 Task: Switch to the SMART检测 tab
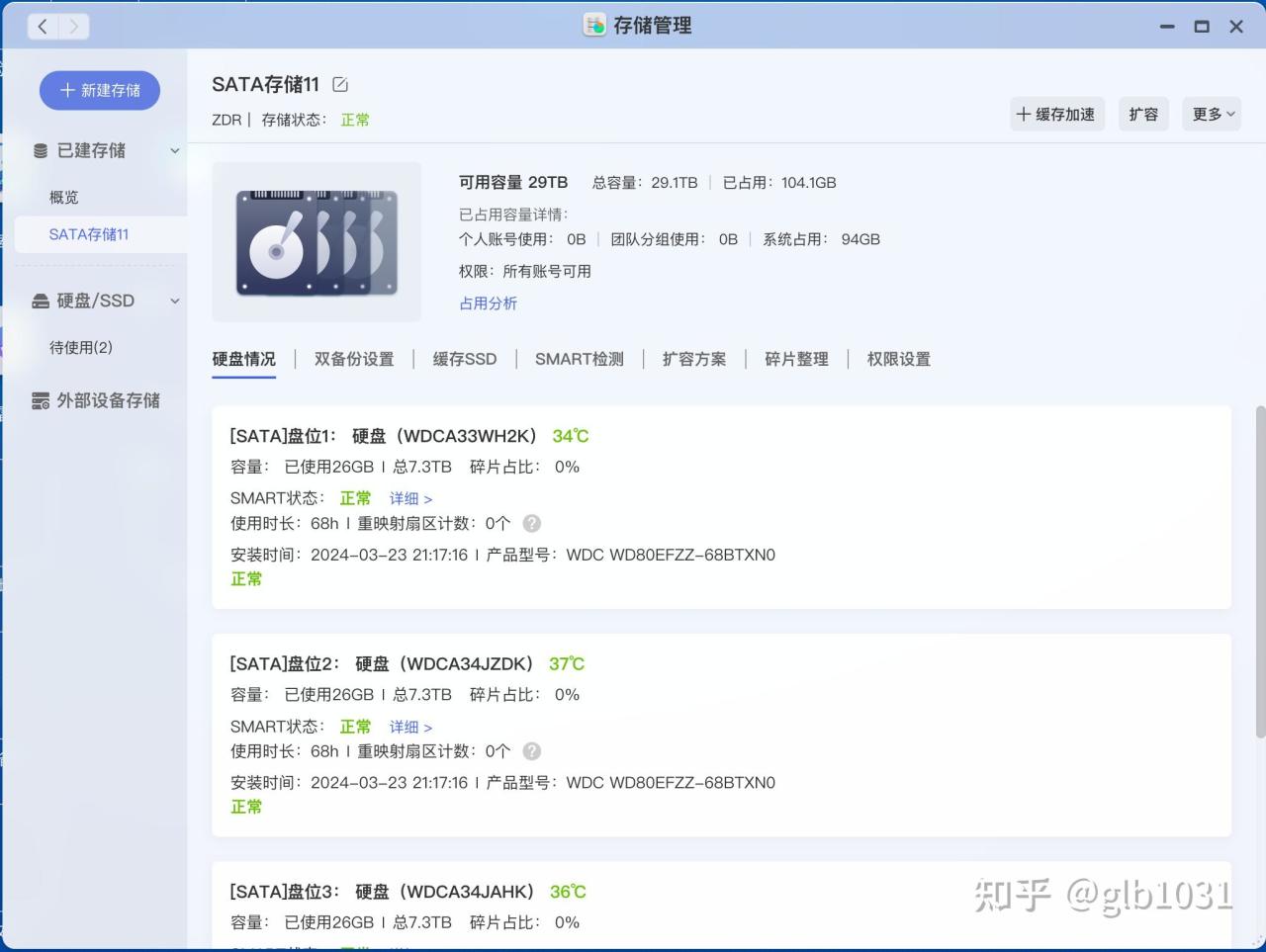tap(579, 359)
